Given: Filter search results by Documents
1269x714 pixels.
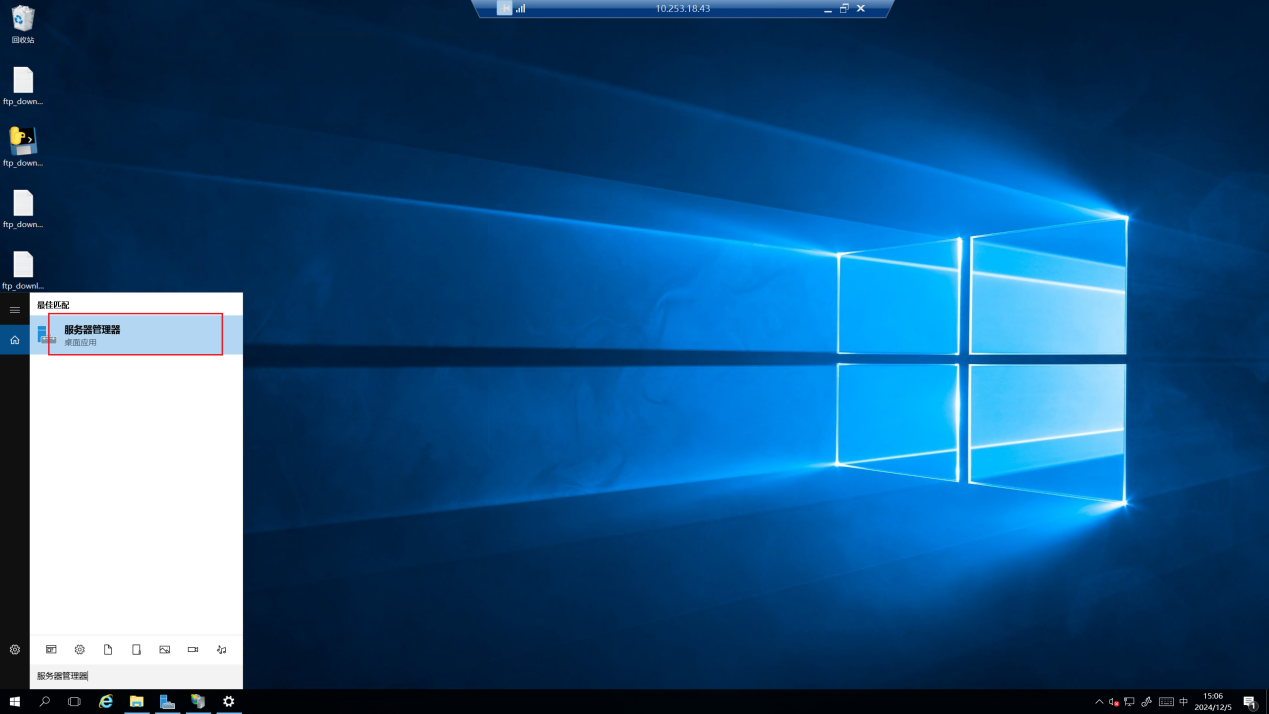Looking at the screenshot, I should coord(108,649).
